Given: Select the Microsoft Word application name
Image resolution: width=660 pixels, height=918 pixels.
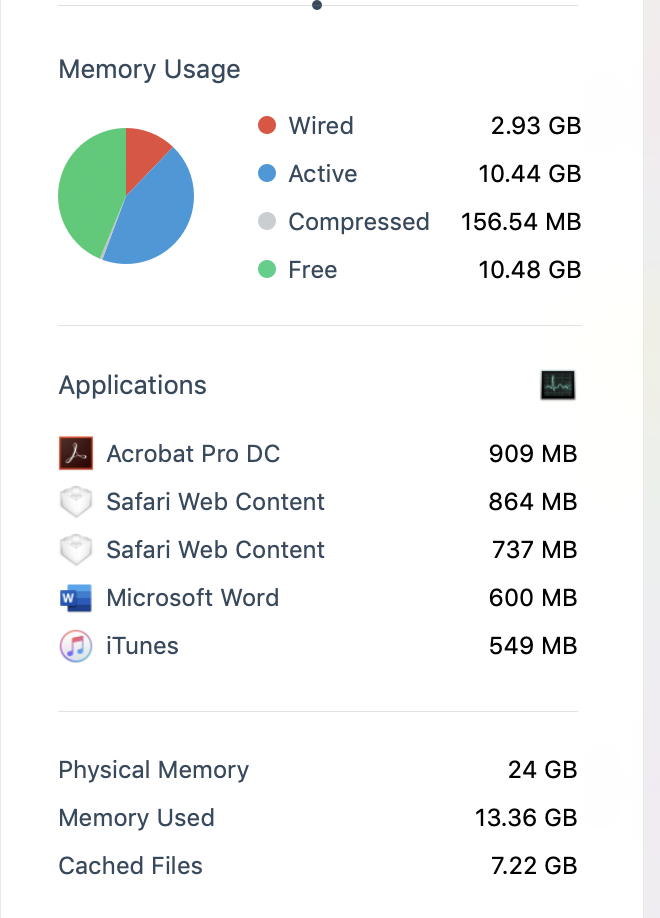Looking at the screenshot, I should [193, 598].
